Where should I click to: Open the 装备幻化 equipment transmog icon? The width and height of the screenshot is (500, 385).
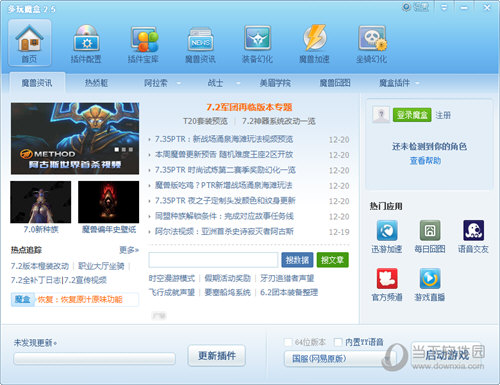tap(257, 43)
